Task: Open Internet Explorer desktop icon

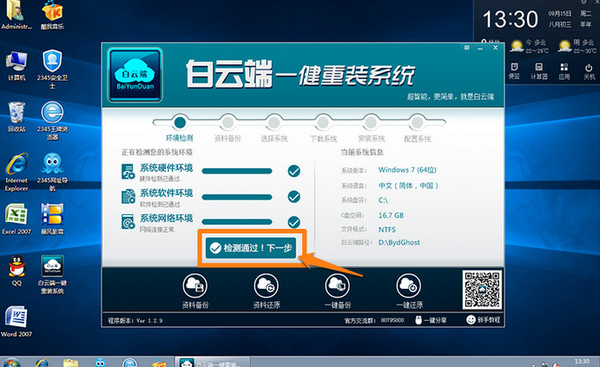Action: point(16,172)
